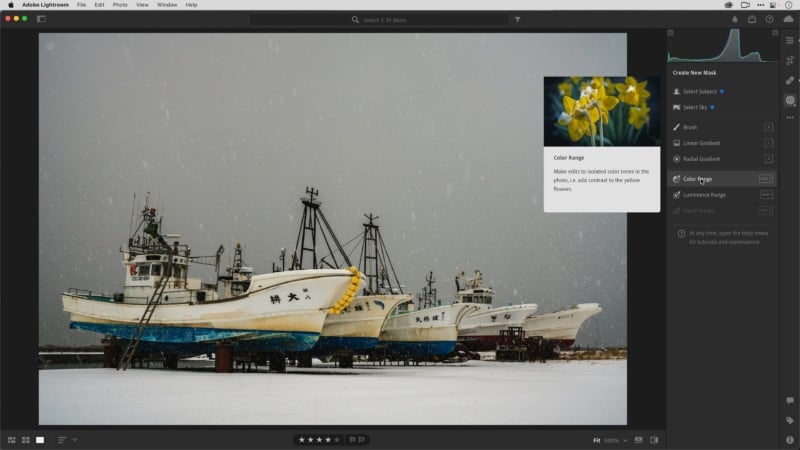Image resolution: width=800 pixels, height=450 pixels.
Task: Click the daffodil Color Range preview
Action: coord(602,112)
